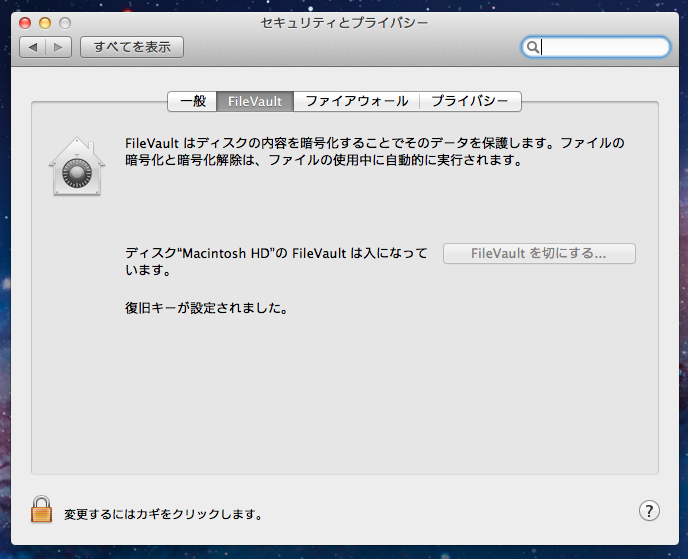The image size is (688, 559).
Task: Click the ディスク“Macintosh HD”の FileVault status text
Action: (276, 262)
